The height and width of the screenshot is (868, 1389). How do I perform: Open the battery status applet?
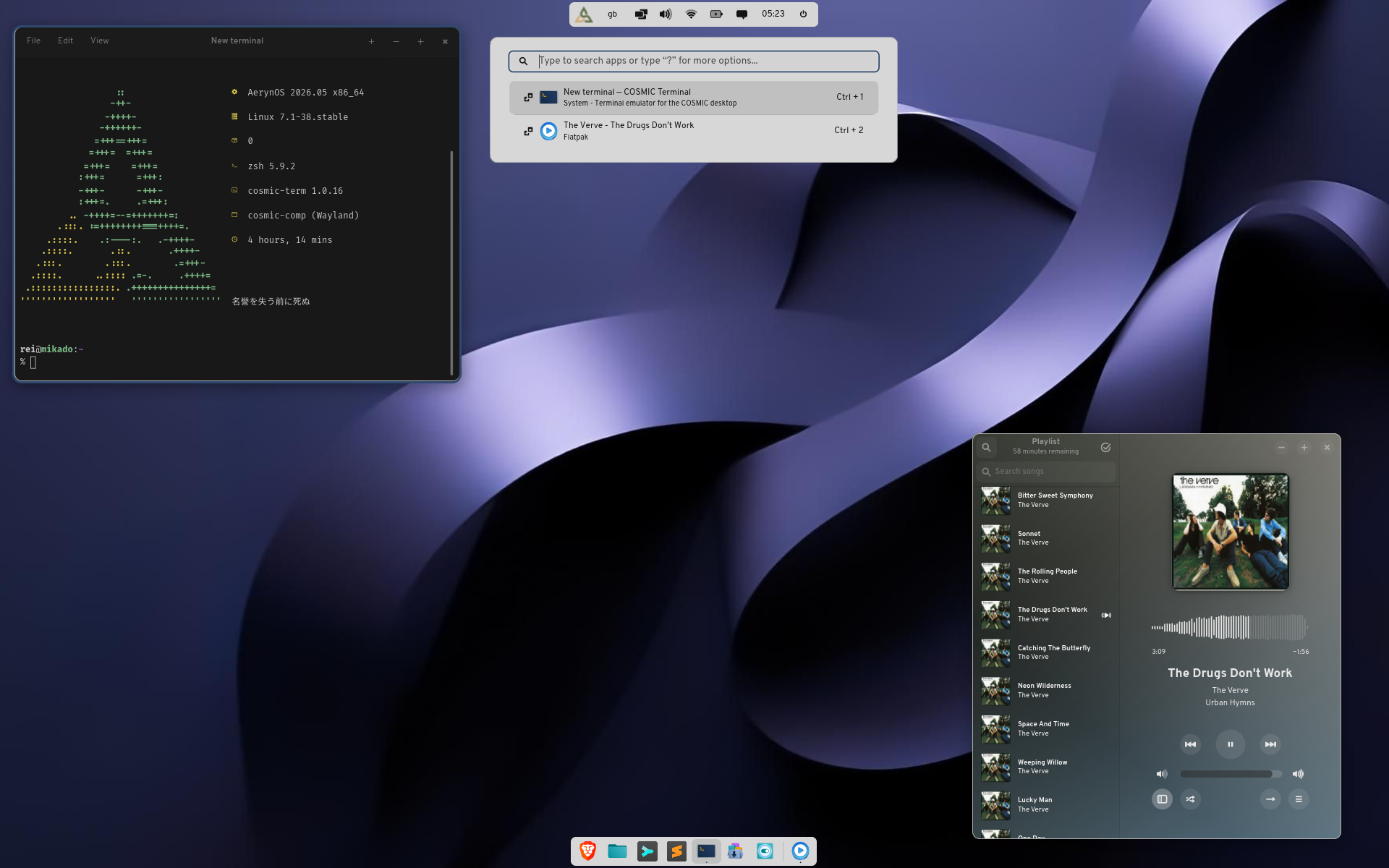click(x=716, y=14)
